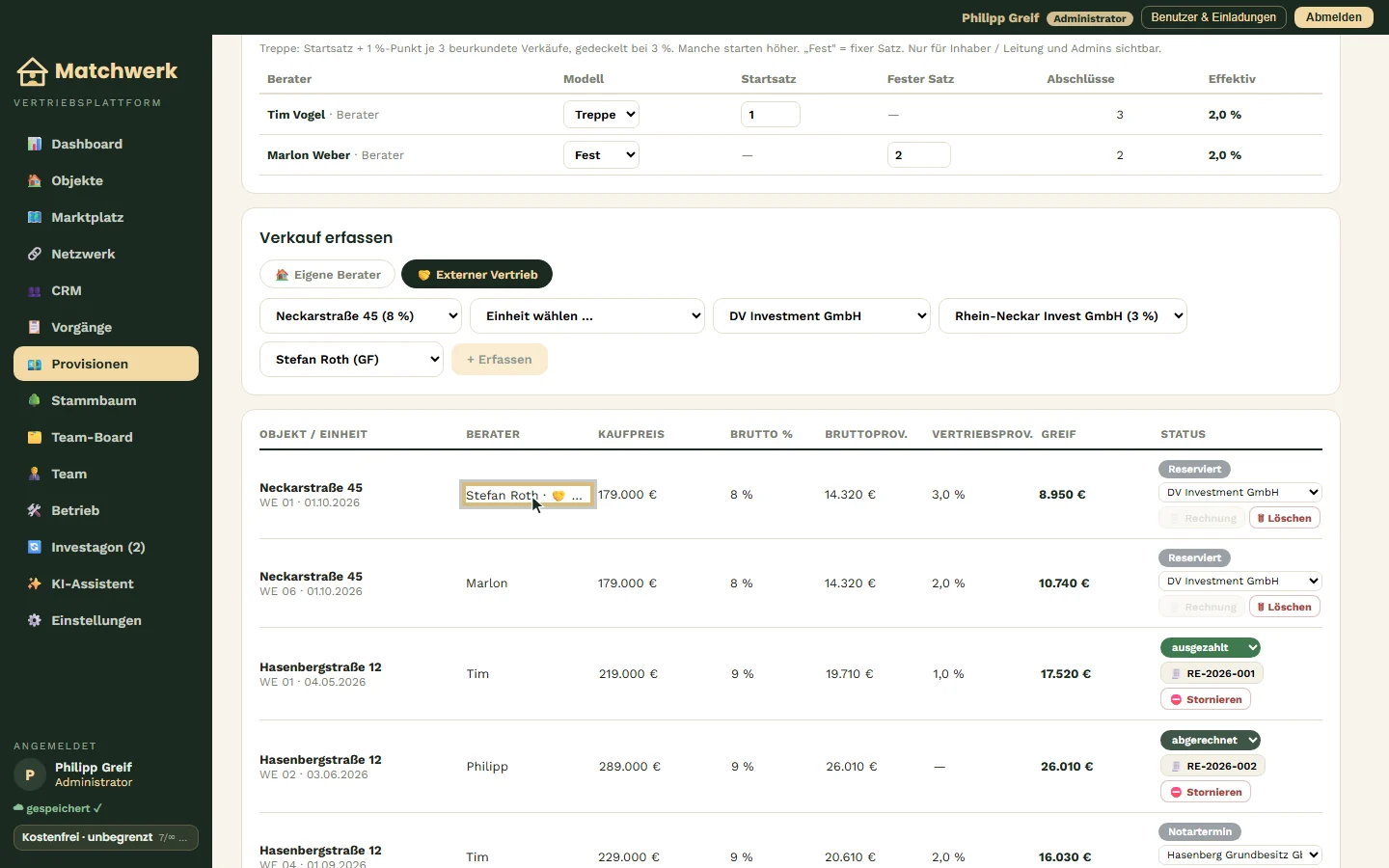Screen dimensions: 1389x868
Task: Click Benutzer & Einladungen button
Action: 1213,17
